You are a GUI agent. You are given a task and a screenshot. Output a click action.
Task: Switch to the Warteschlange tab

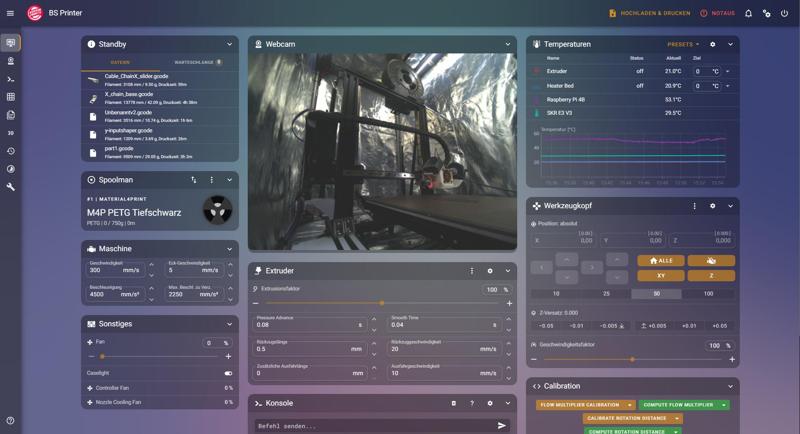198,62
